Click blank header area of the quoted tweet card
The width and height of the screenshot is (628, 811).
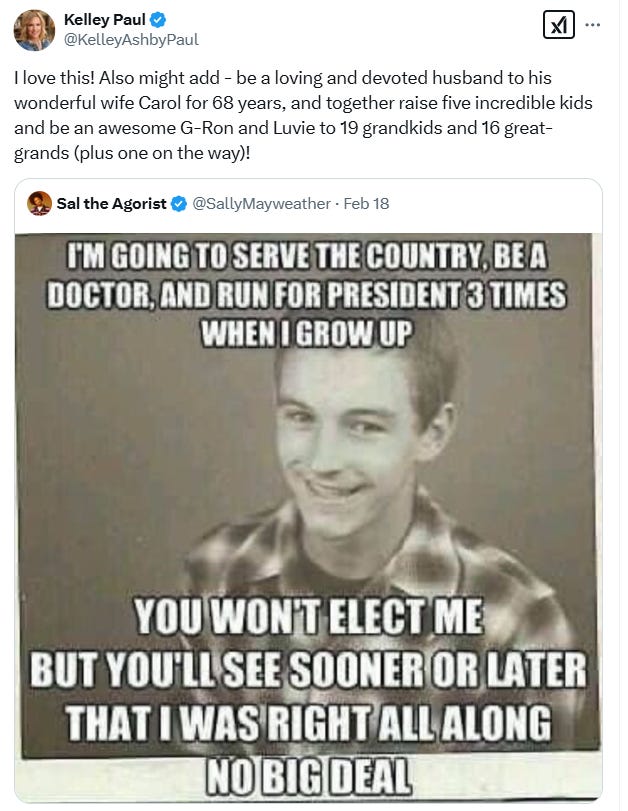(491, 204)
